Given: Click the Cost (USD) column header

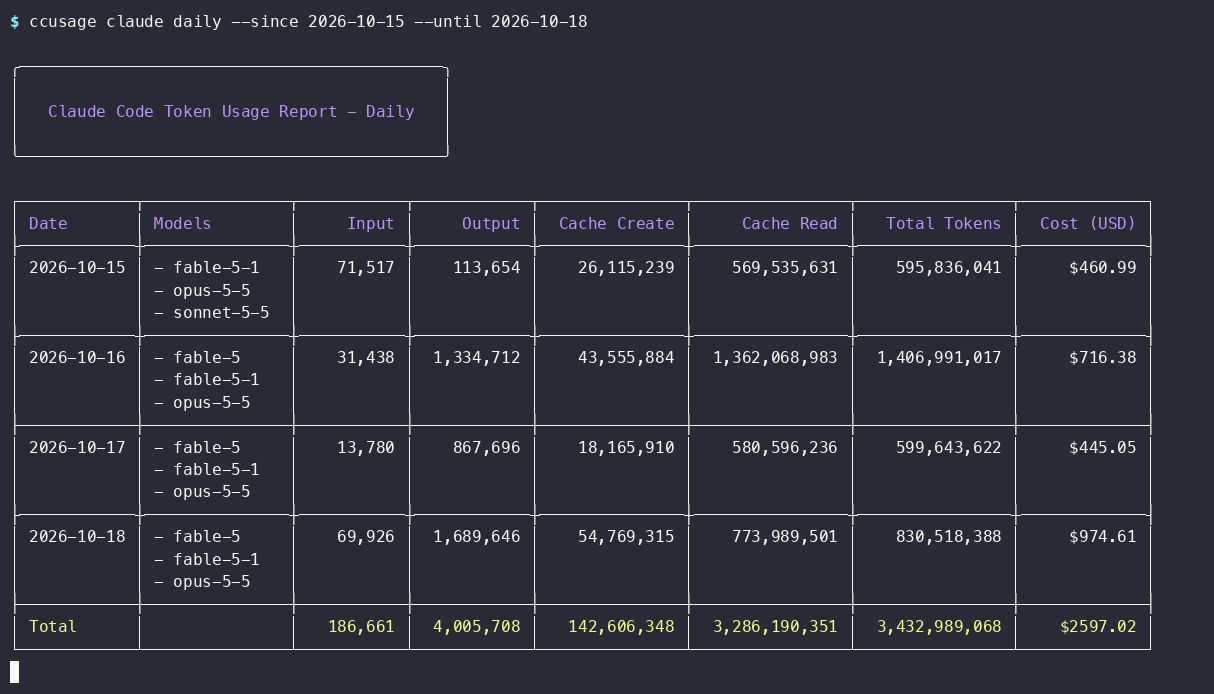Looking at the screenshot, I should (x=1088, y=223).
